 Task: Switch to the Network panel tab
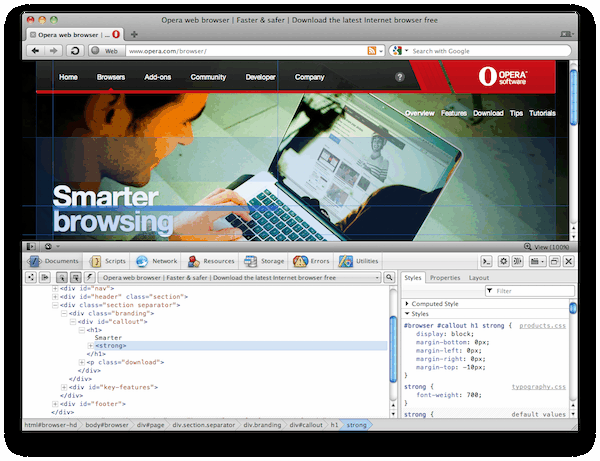click(x=157, y=261)
